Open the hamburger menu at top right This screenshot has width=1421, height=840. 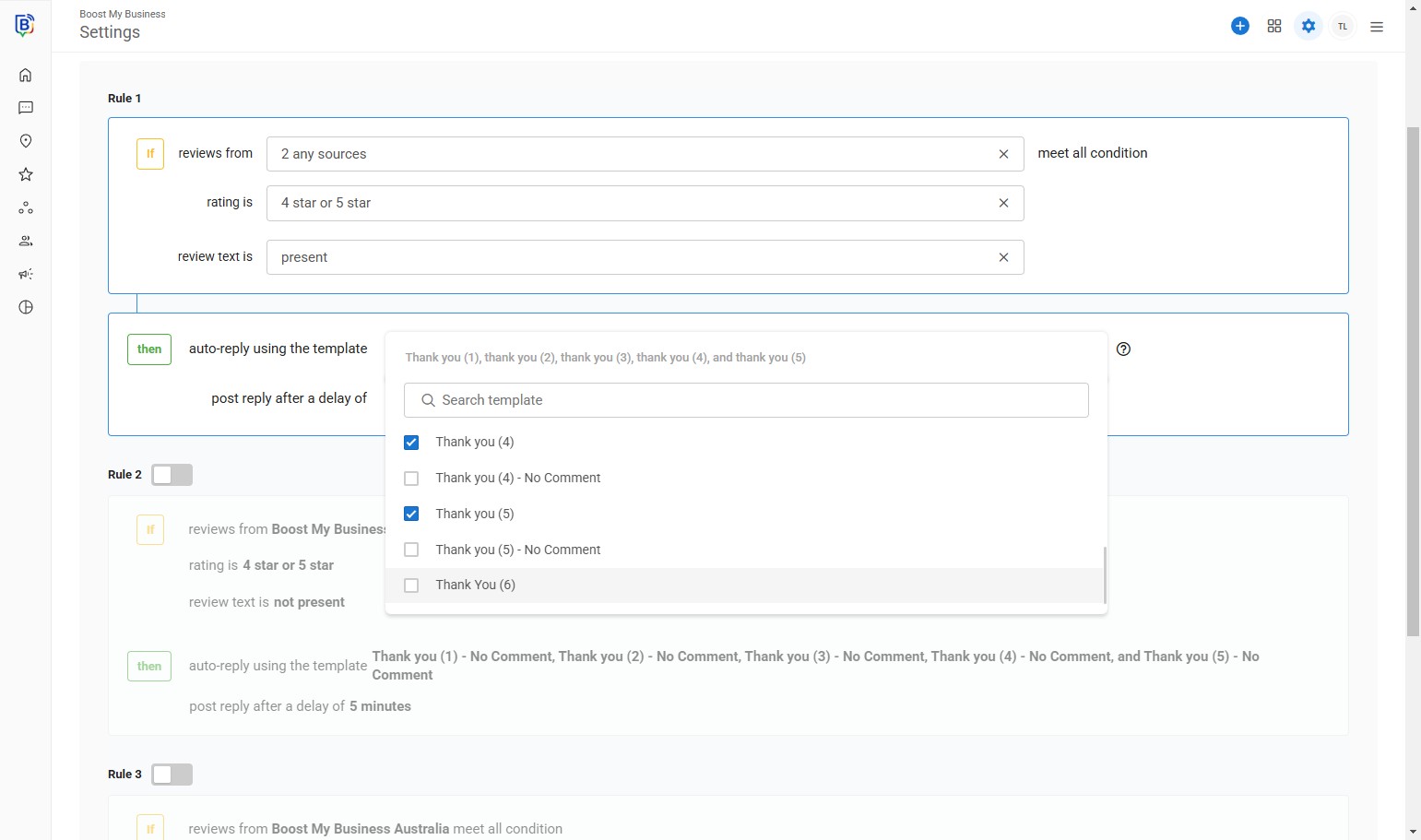[x=1377, y=27]
